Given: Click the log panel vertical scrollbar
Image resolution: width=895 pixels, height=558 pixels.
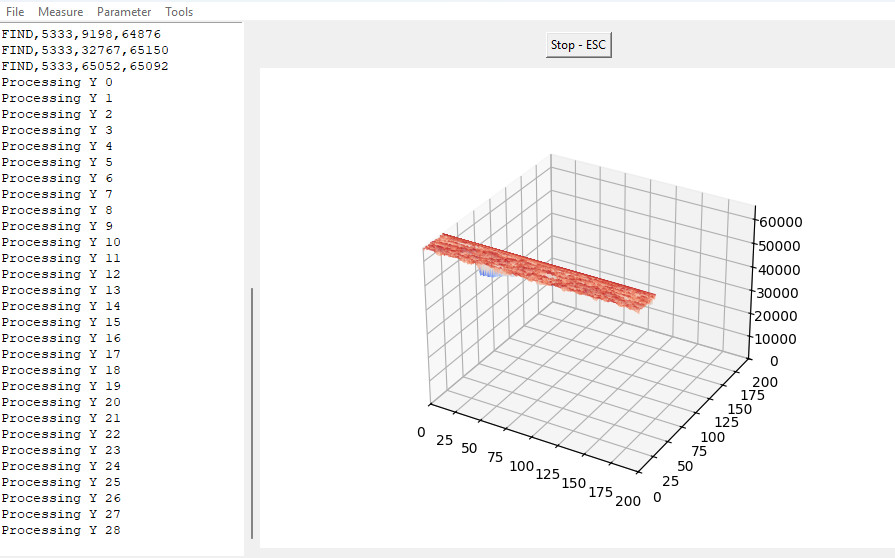Looking at the screenshot, I should tap(252, 412).
